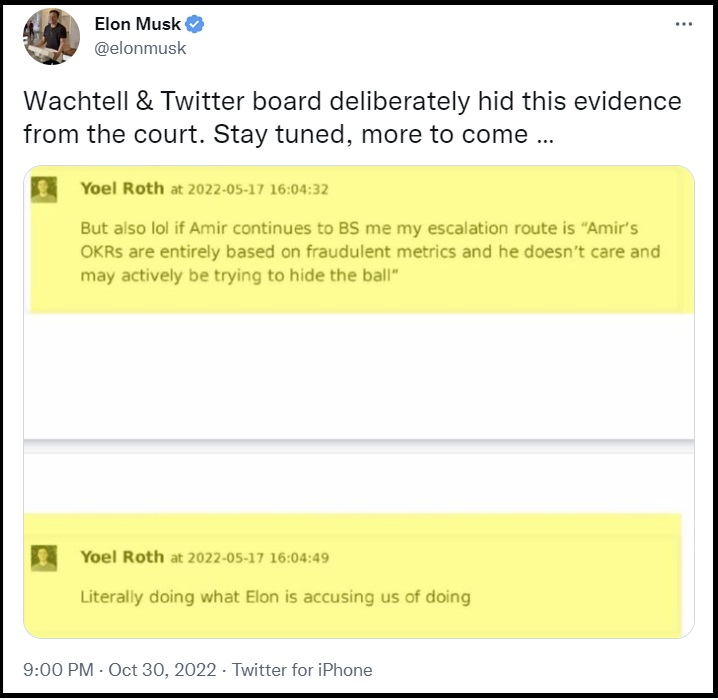718x700 pixels.
Task: Open Elon Musk's profile picture
Action: point(51,36)
